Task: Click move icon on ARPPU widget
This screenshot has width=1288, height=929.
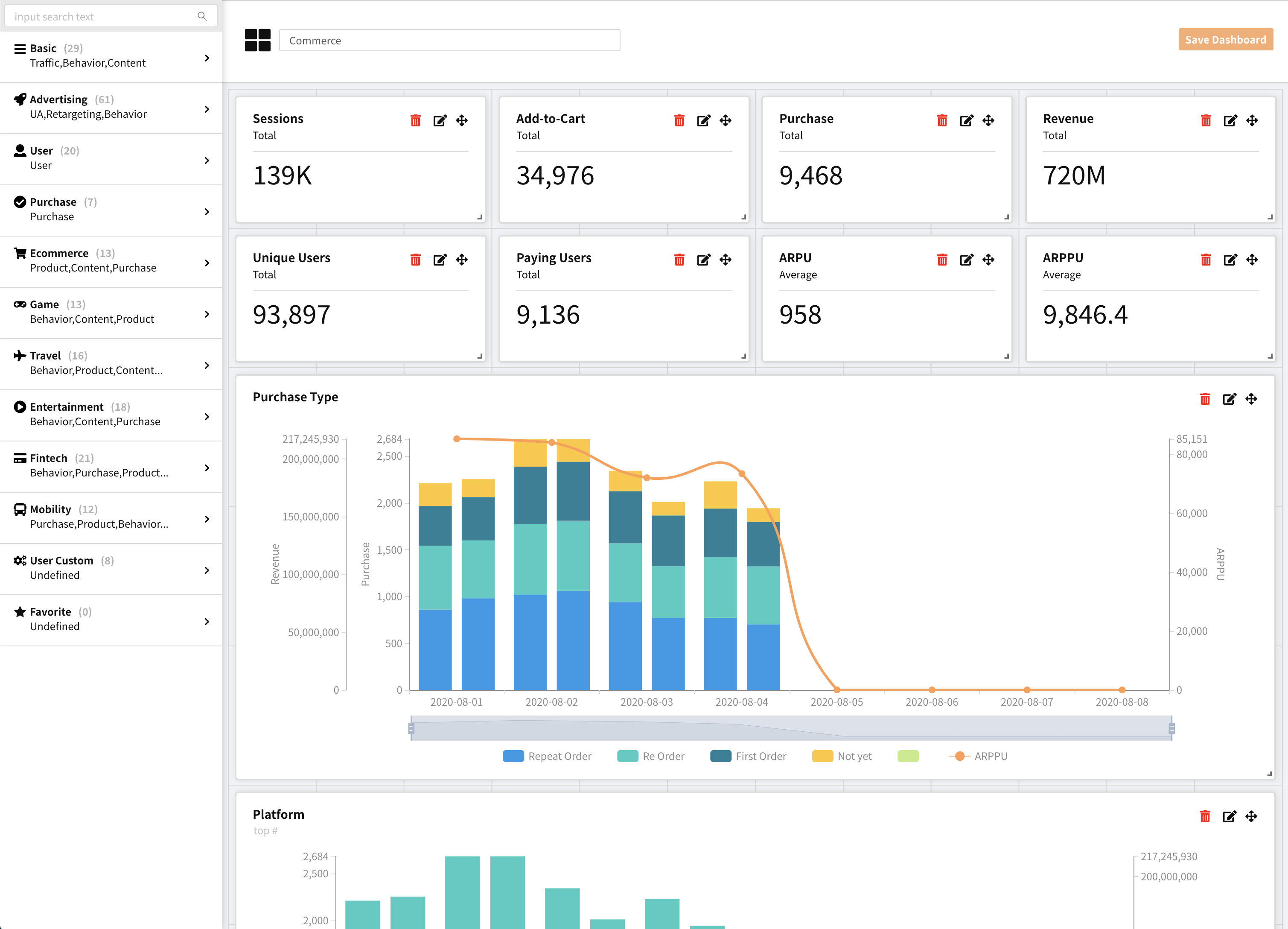Action: coord(1252,260)
